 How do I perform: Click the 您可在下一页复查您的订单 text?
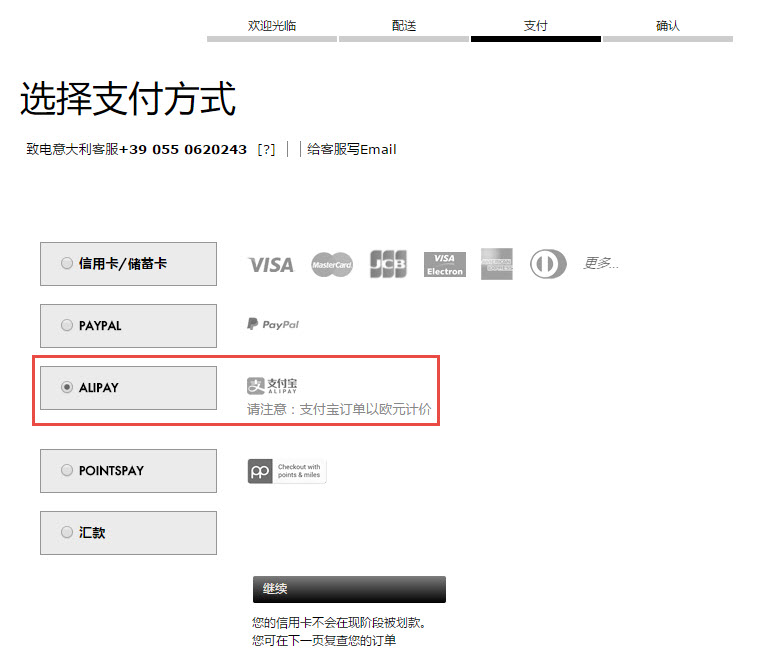point(324,640)
